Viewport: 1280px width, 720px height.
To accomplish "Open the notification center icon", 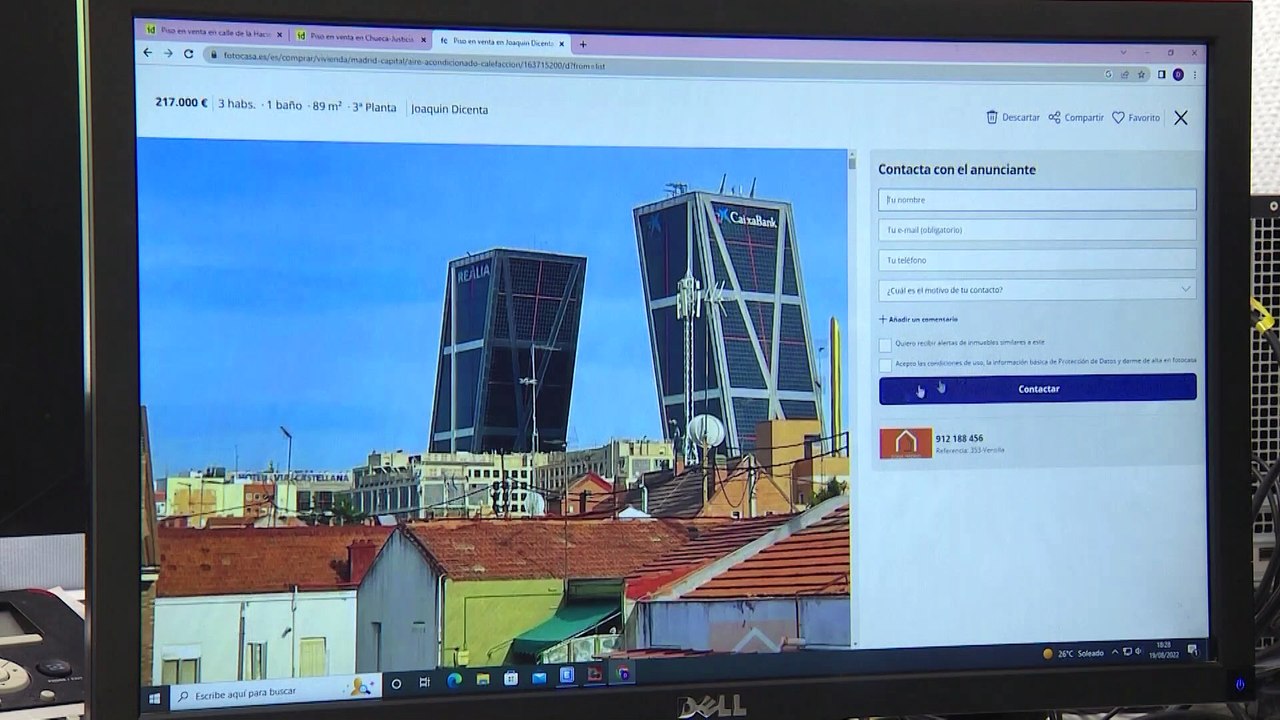I will pyautogui.click(x=1192, y=650).
